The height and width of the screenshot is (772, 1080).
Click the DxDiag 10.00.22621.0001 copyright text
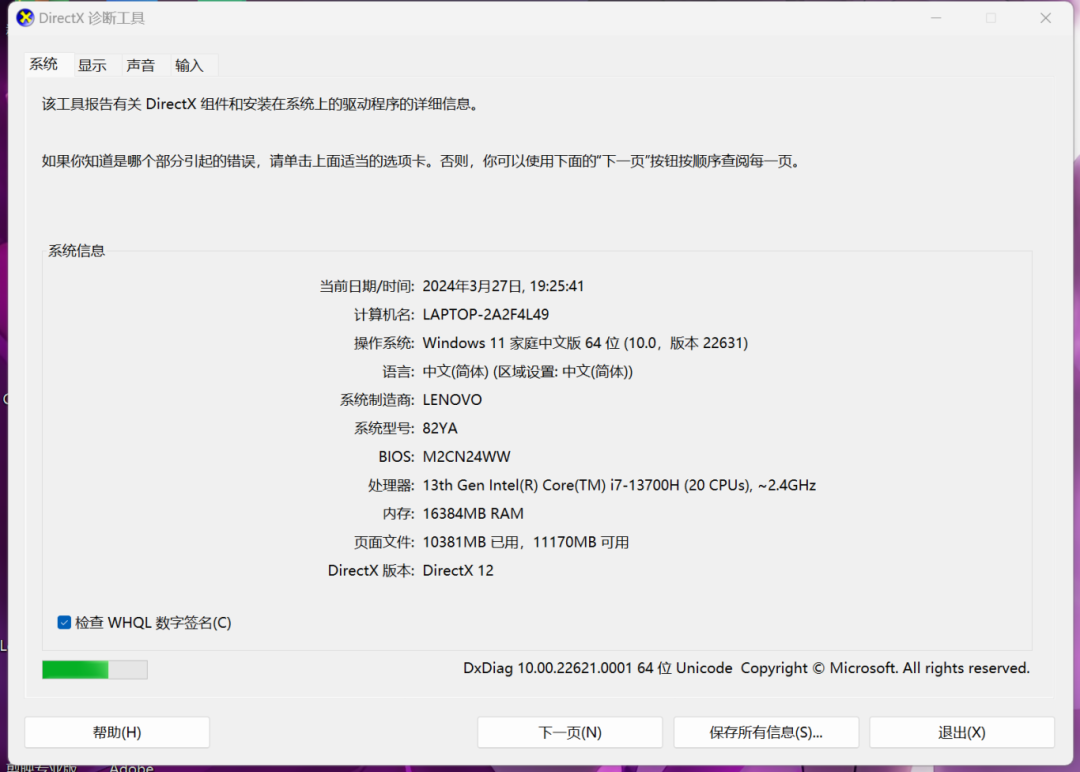tap(746, 668)
